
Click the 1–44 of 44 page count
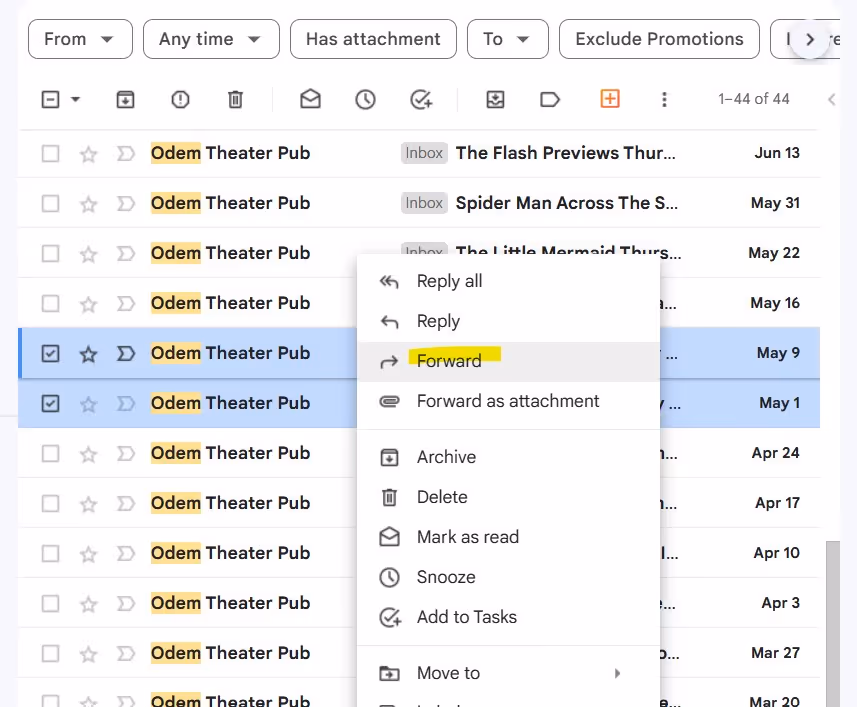click(754, 99)
